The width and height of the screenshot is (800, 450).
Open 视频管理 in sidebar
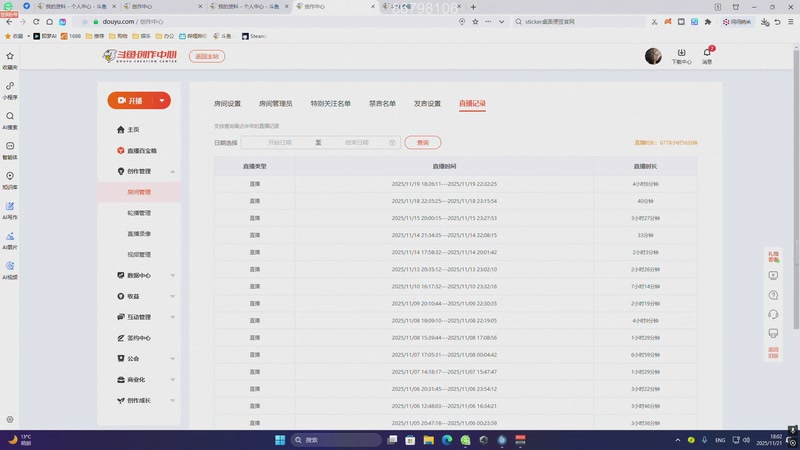coord(139,255)
